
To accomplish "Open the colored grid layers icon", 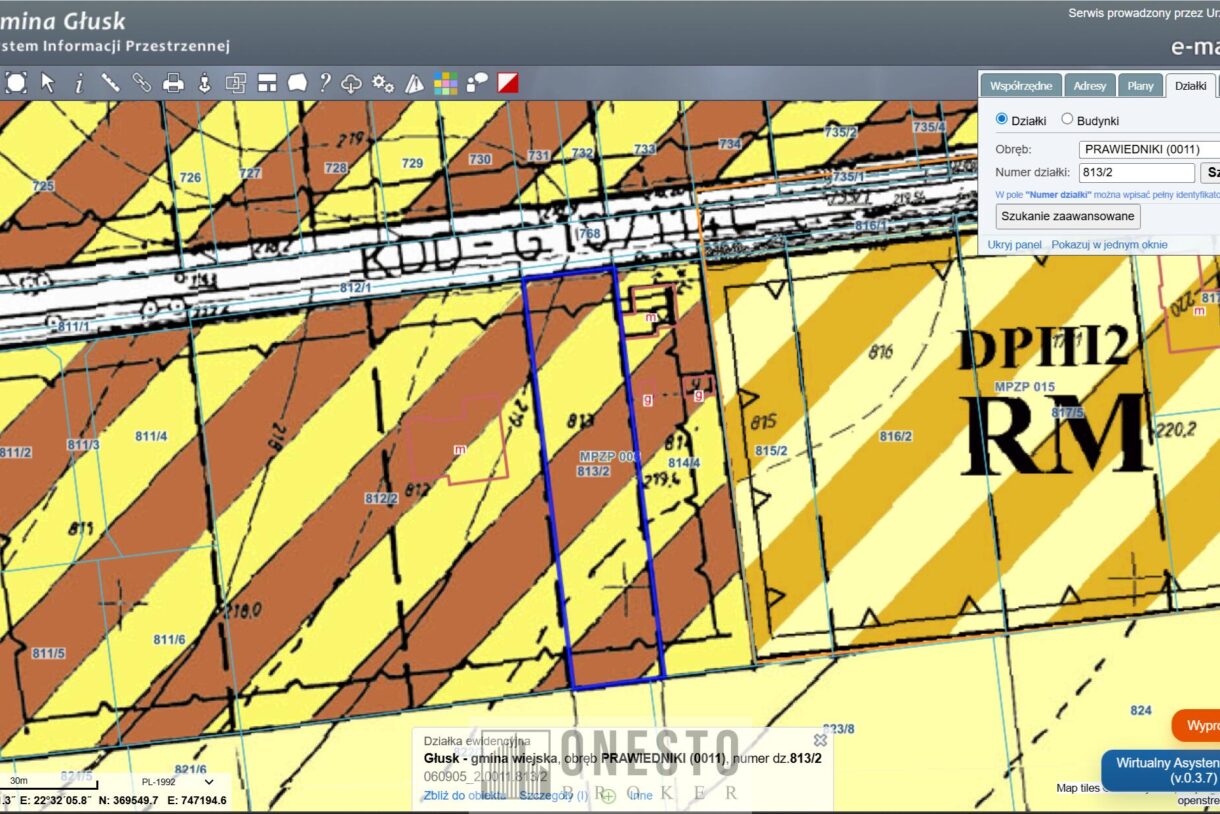I will click(x=445, y=83).
